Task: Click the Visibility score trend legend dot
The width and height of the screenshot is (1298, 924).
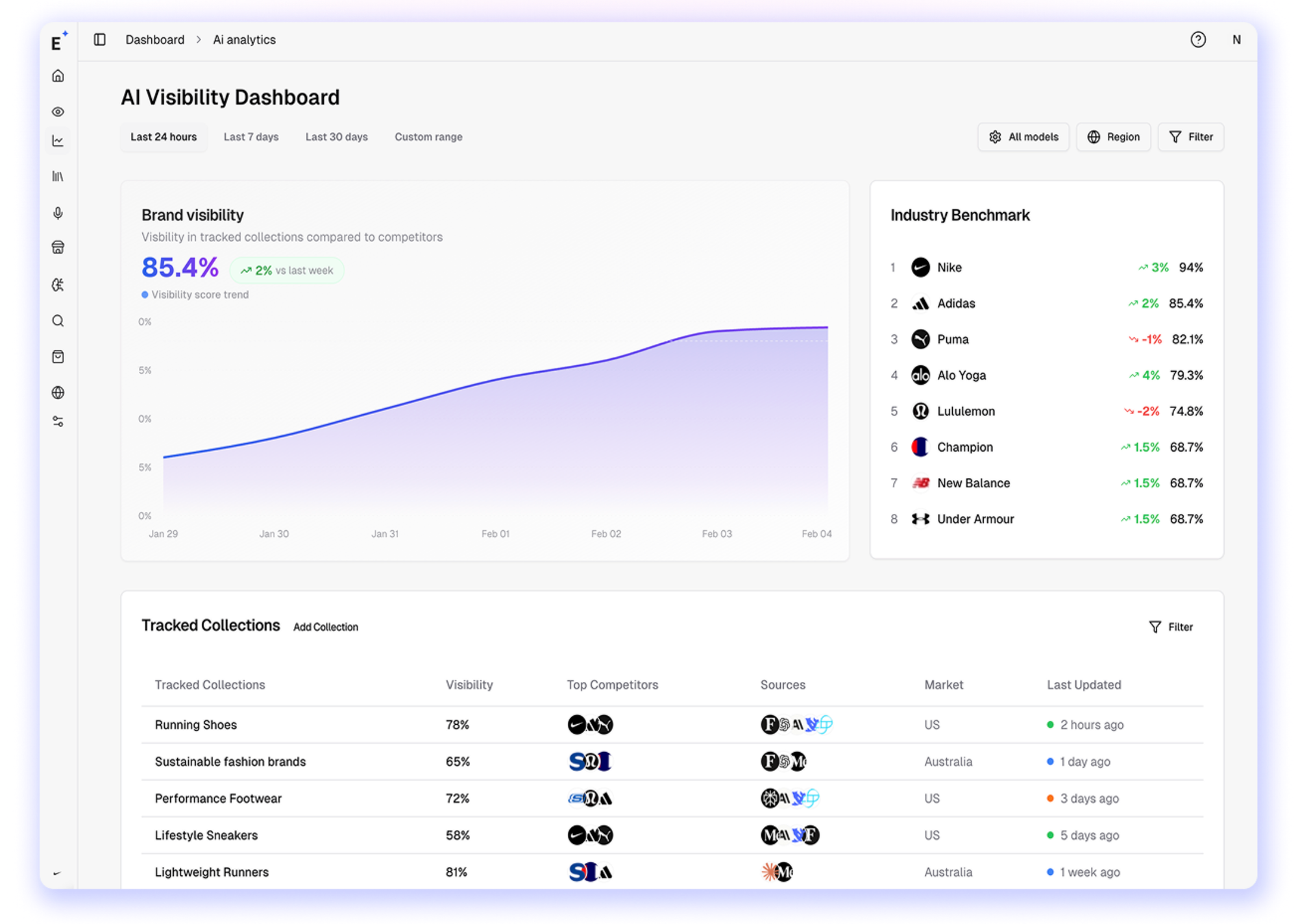Action: [x=145, y=295]
